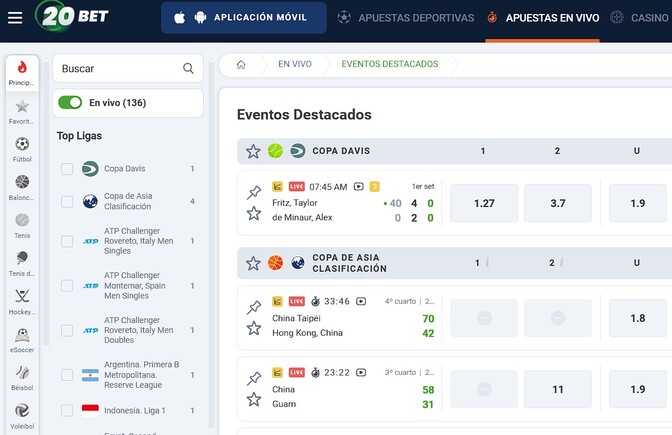Select Tenis de mesa paddle icon
This screenshot has height=435, width=672.
[x=22, y=264]
